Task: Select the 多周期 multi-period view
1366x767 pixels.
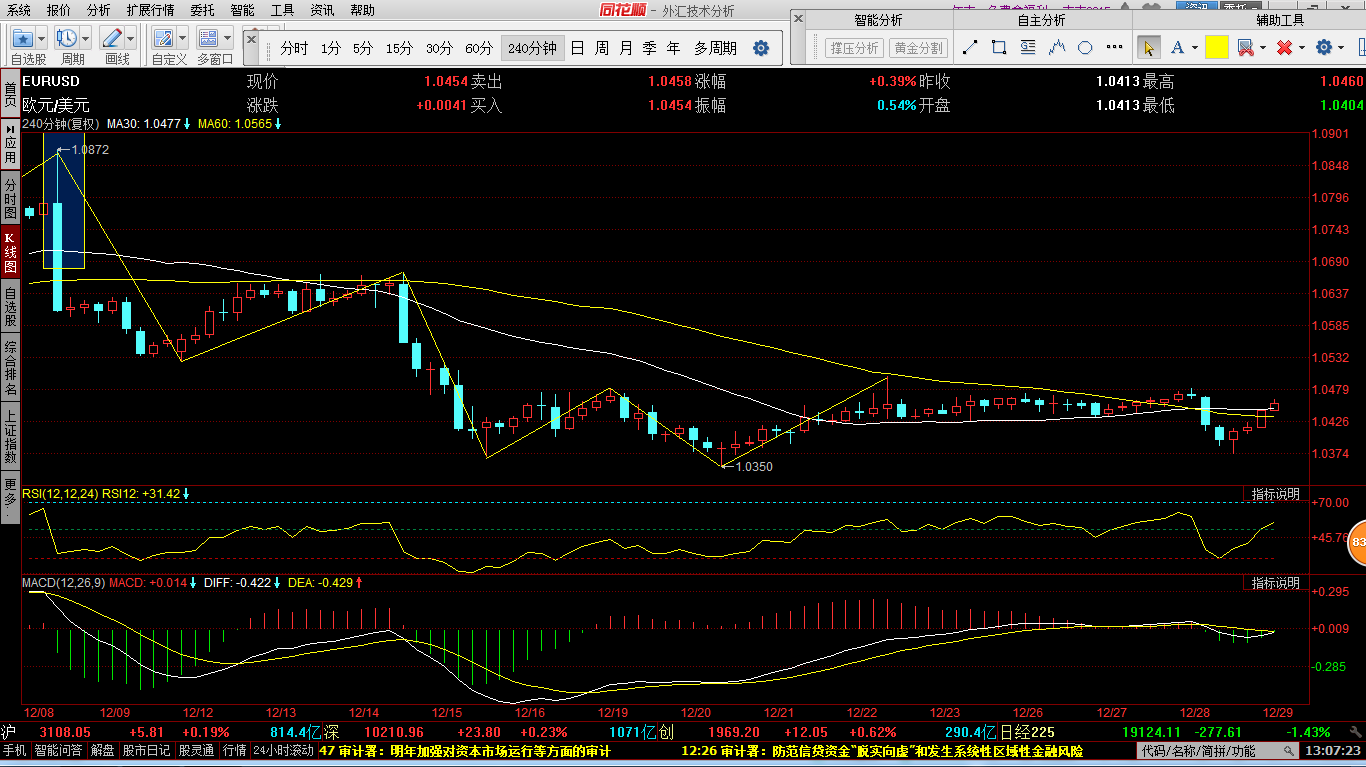Action: click(715, 48)
